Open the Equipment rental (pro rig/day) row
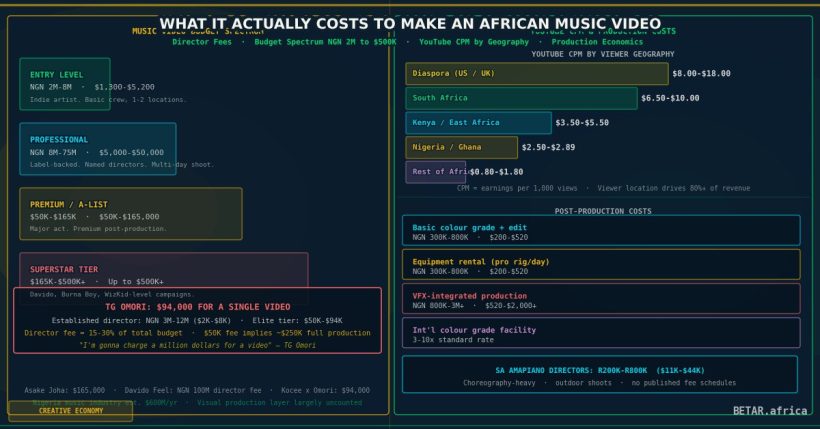The image size is (820, 429). click(x=601, y=264)
